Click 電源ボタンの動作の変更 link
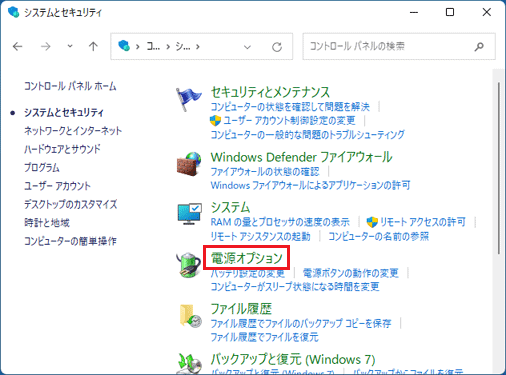The image size is (506, 375). [350, 273]
